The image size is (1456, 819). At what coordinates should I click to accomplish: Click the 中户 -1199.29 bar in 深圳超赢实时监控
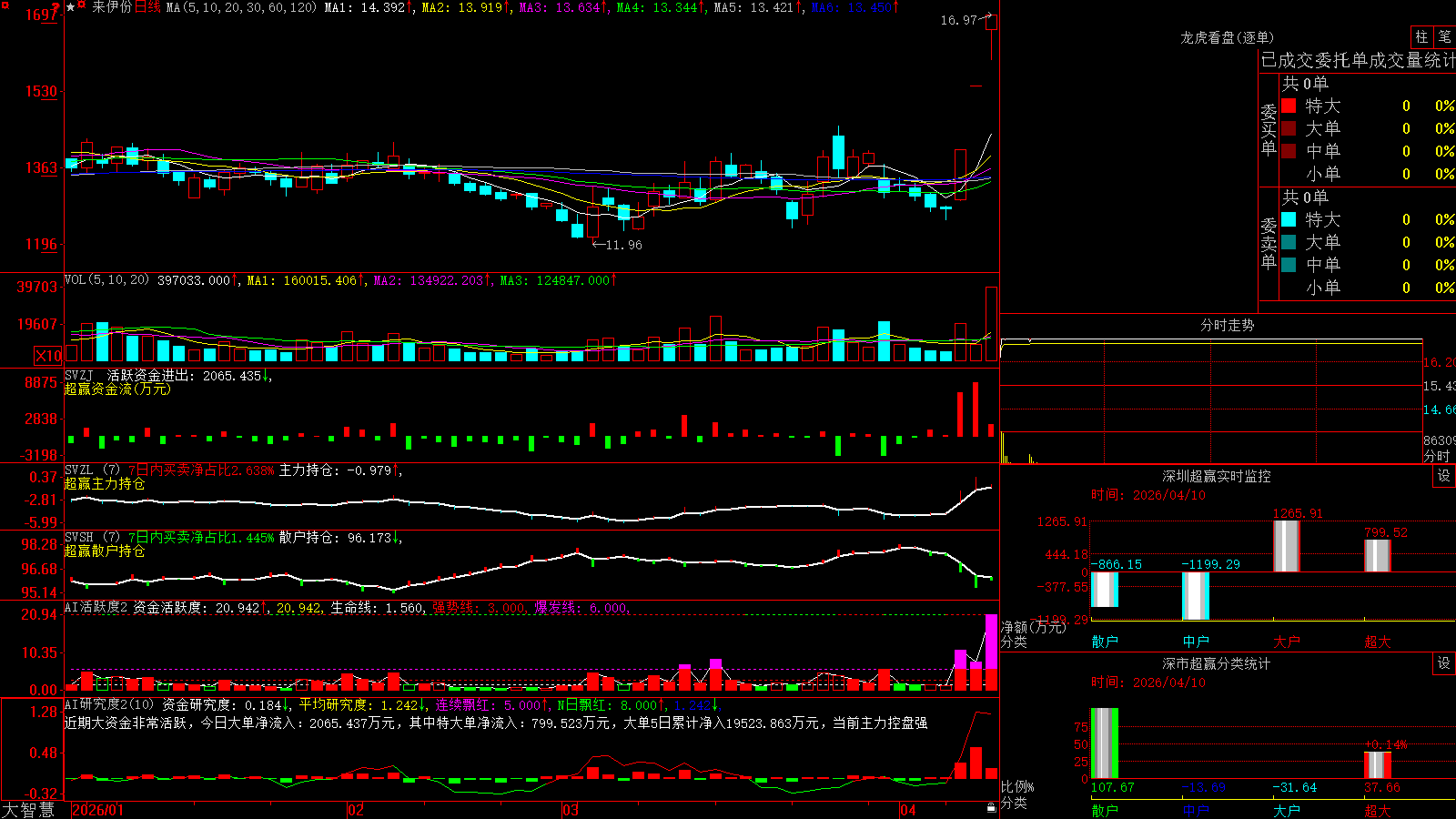(1195, 596)
